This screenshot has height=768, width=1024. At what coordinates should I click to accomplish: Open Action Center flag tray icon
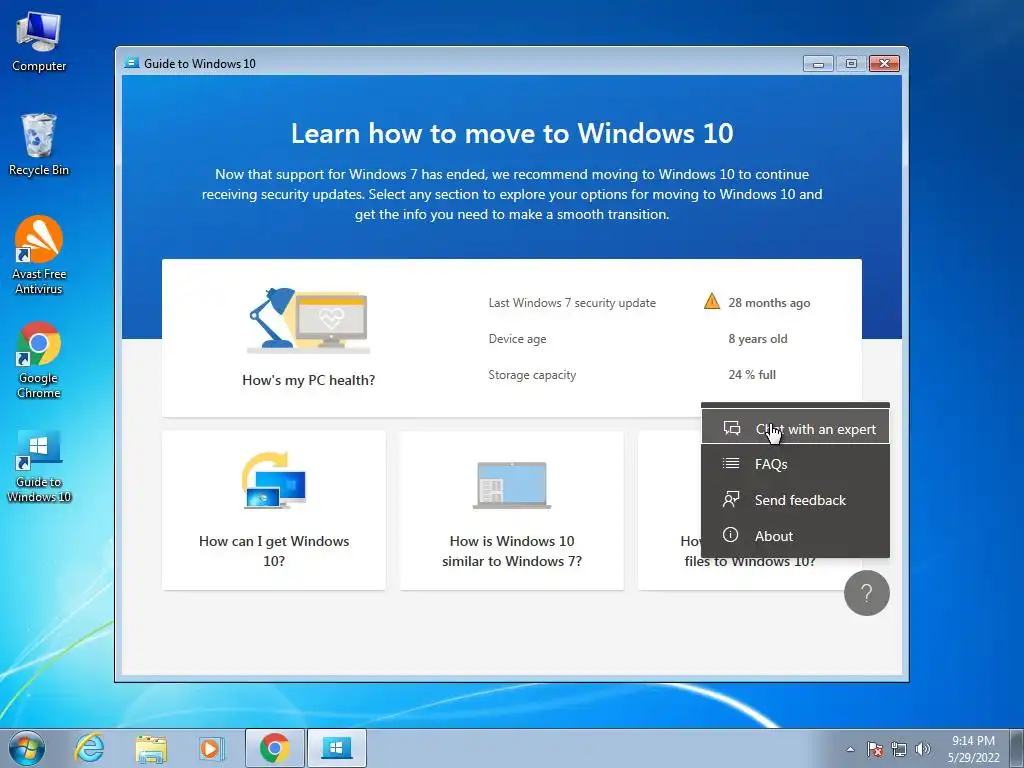(x=874, y=749)
